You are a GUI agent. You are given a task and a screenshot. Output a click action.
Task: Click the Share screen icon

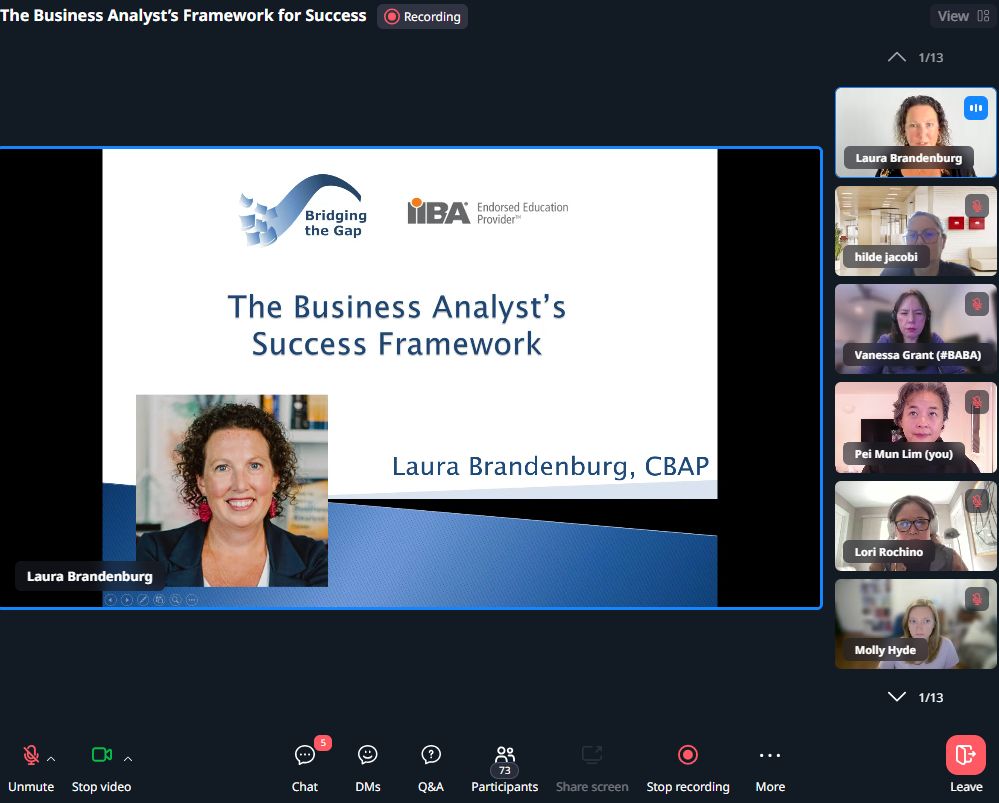(592, 765)
